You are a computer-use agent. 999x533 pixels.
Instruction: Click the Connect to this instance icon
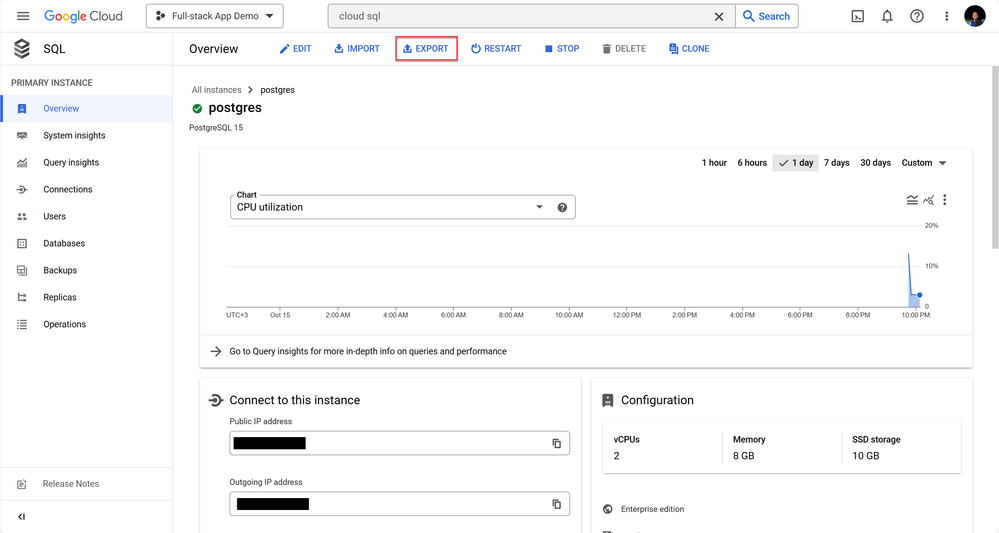pyautogui.click(x=216, y=400)
